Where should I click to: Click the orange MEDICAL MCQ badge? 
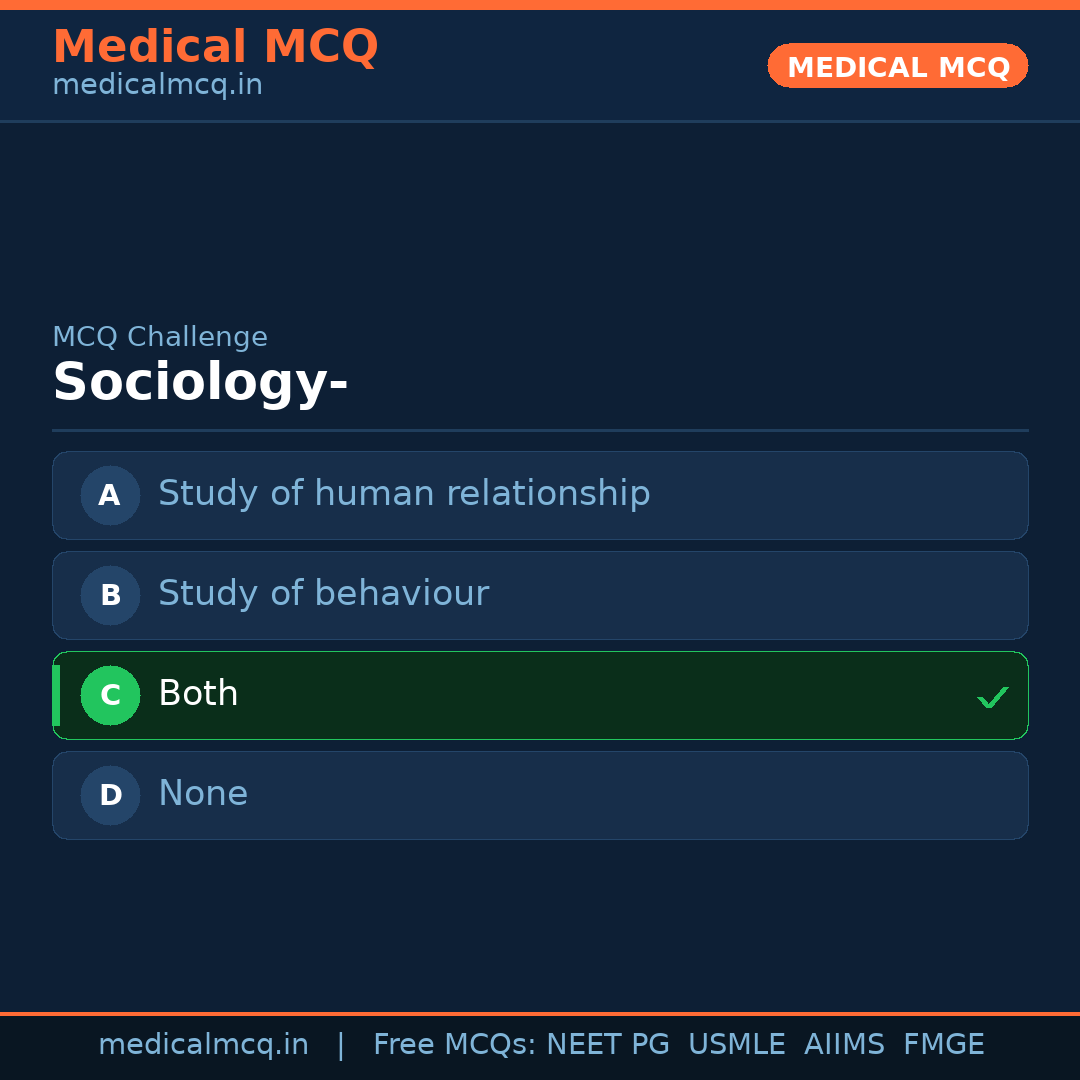point(897,66)
